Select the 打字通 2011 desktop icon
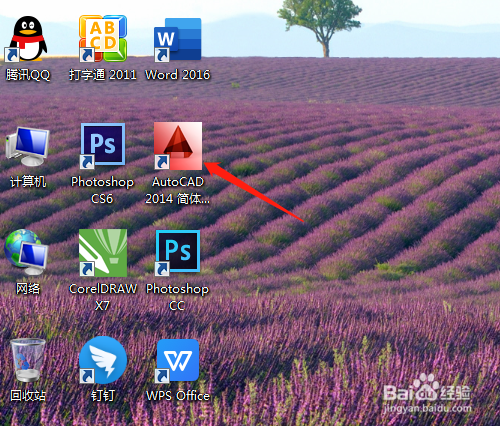500x426 pixels. pos(103,39)
